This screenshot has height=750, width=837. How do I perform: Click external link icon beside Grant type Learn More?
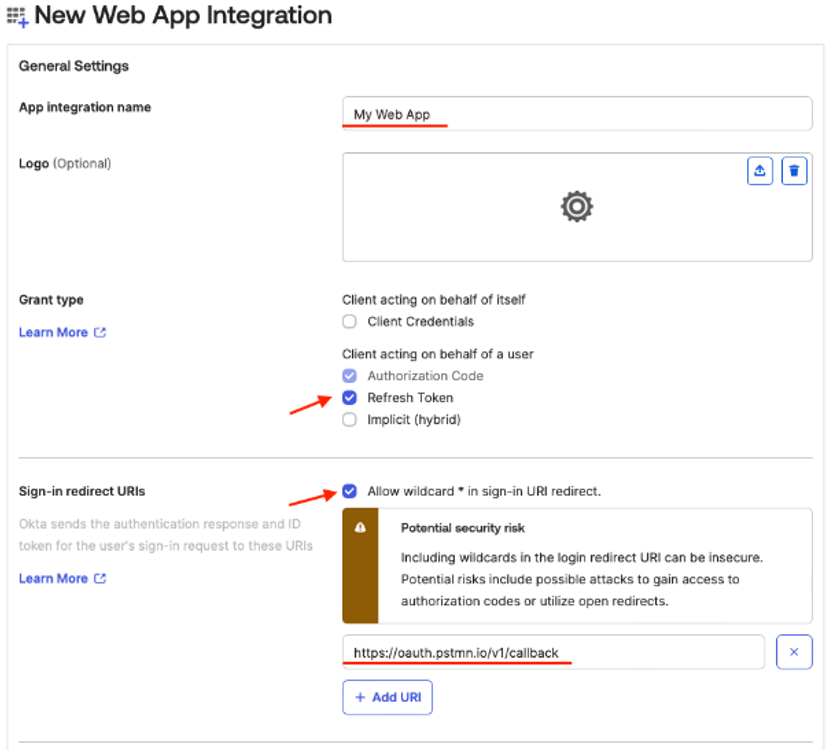[100, 333]
